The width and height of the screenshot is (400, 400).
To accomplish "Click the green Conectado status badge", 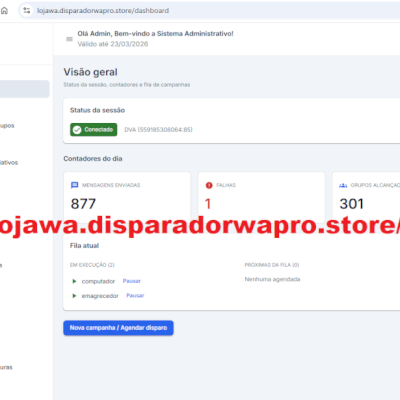I will click(x=94, y=130).
